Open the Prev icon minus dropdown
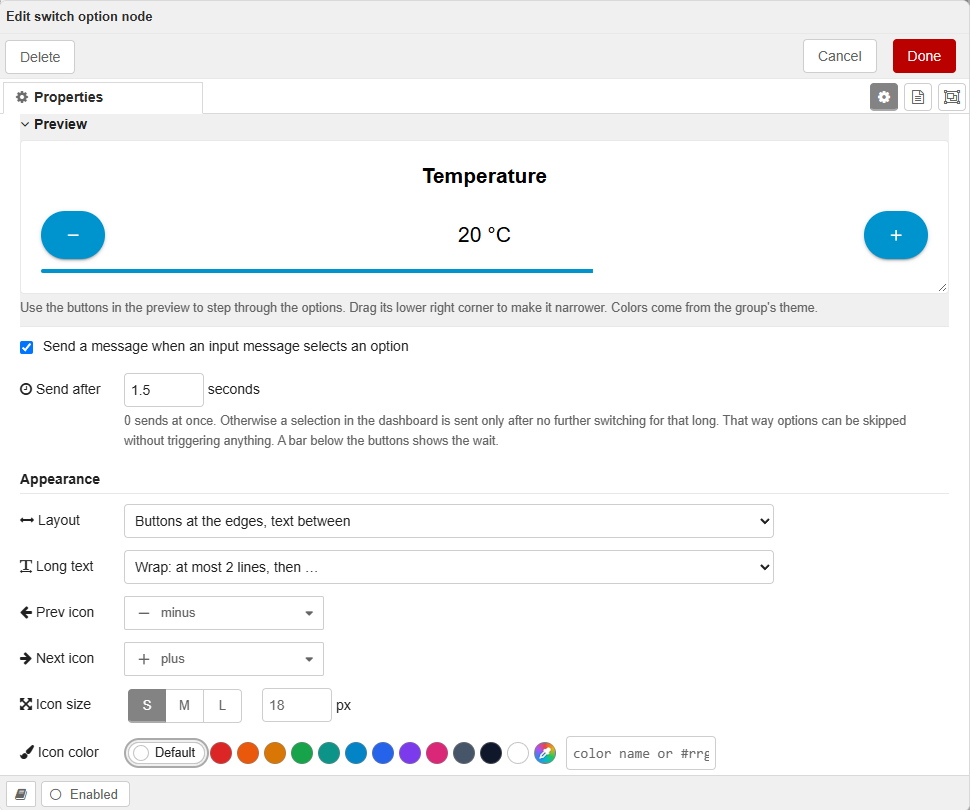 pos(224,613)
